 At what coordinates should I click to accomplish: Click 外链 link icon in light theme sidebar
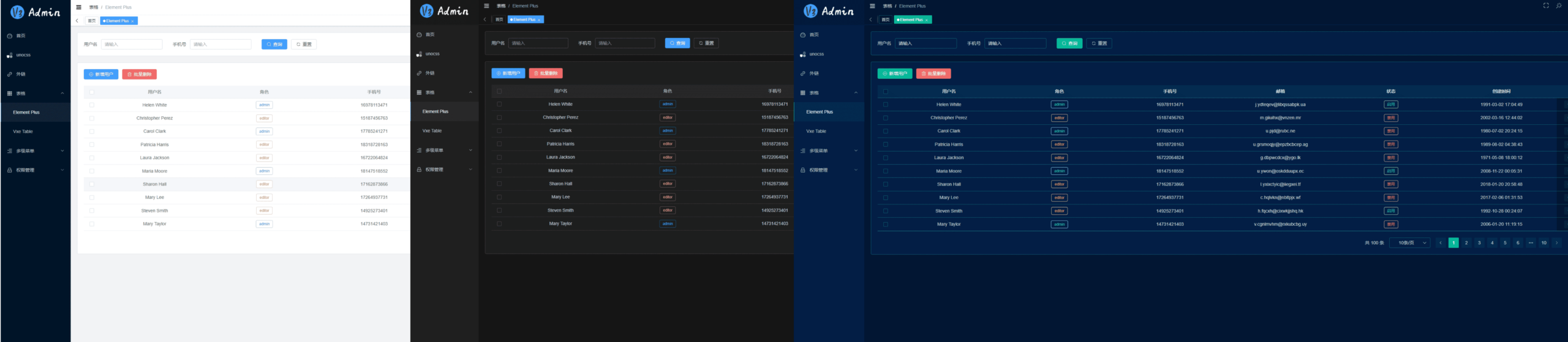10,75
